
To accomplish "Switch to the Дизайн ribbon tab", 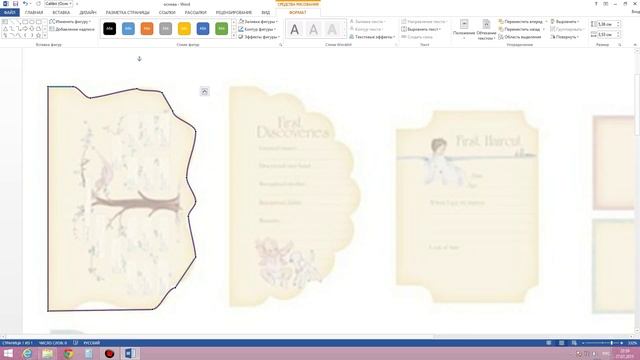I will [88, 13].
